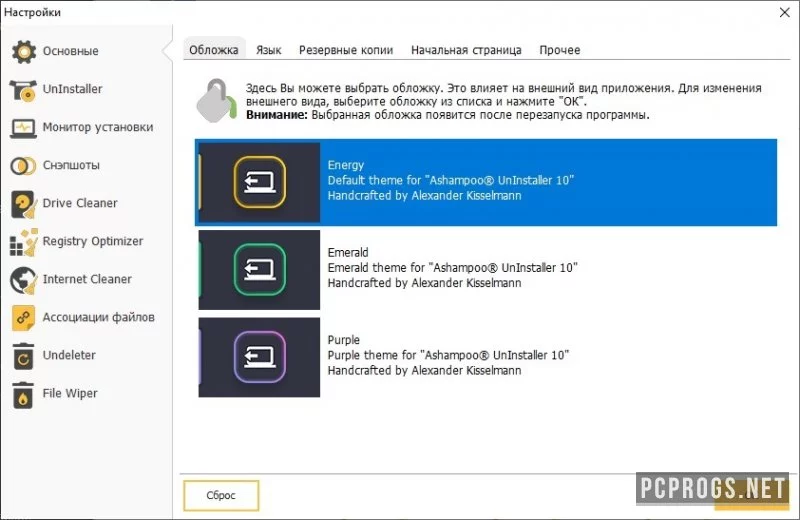Switch to the Обложка tab
This screenshot has width=800, height=520.
[x=214, y=50]
